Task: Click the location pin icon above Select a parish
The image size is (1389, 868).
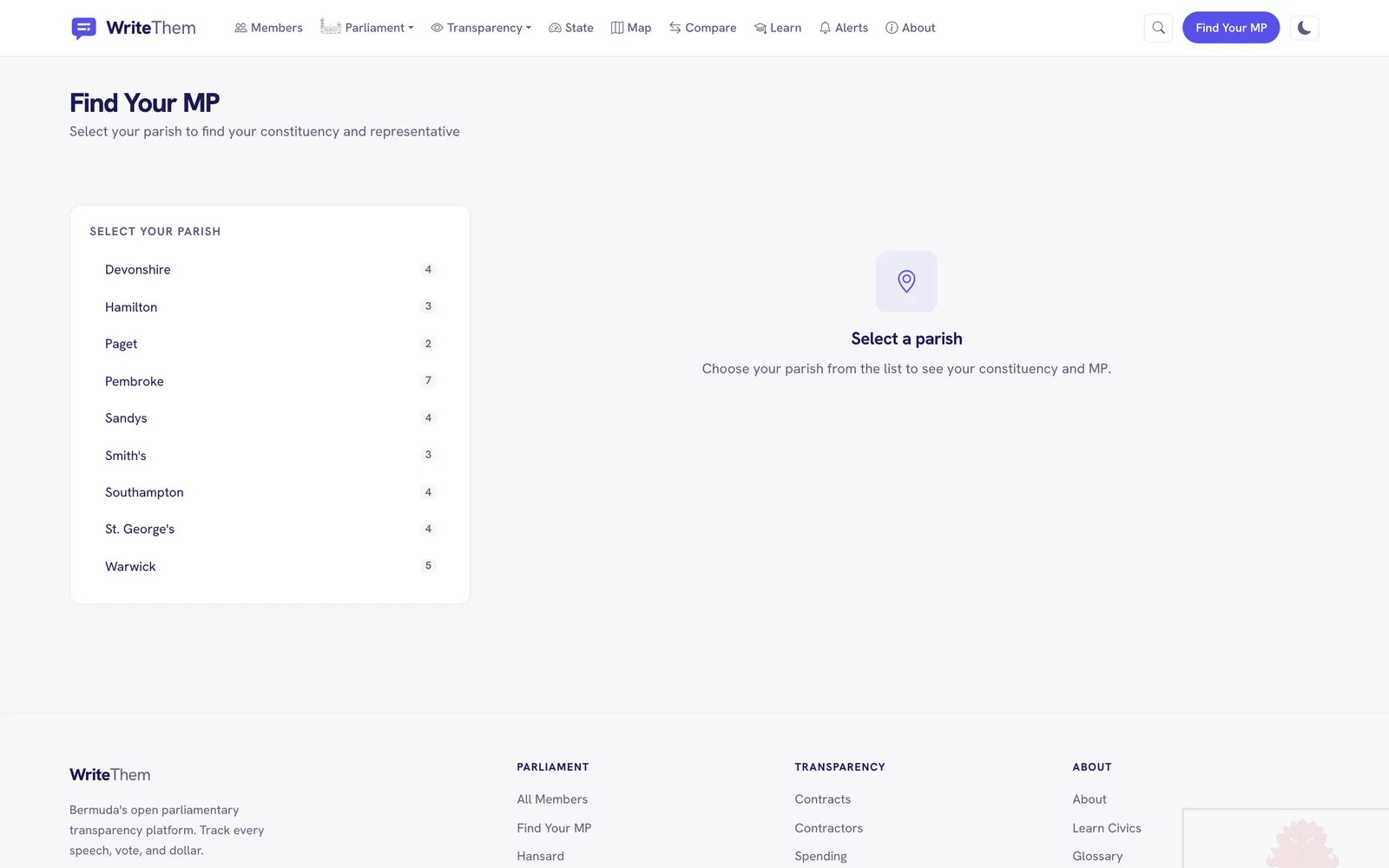Action: pyautogui.click(x=906, y=281)
